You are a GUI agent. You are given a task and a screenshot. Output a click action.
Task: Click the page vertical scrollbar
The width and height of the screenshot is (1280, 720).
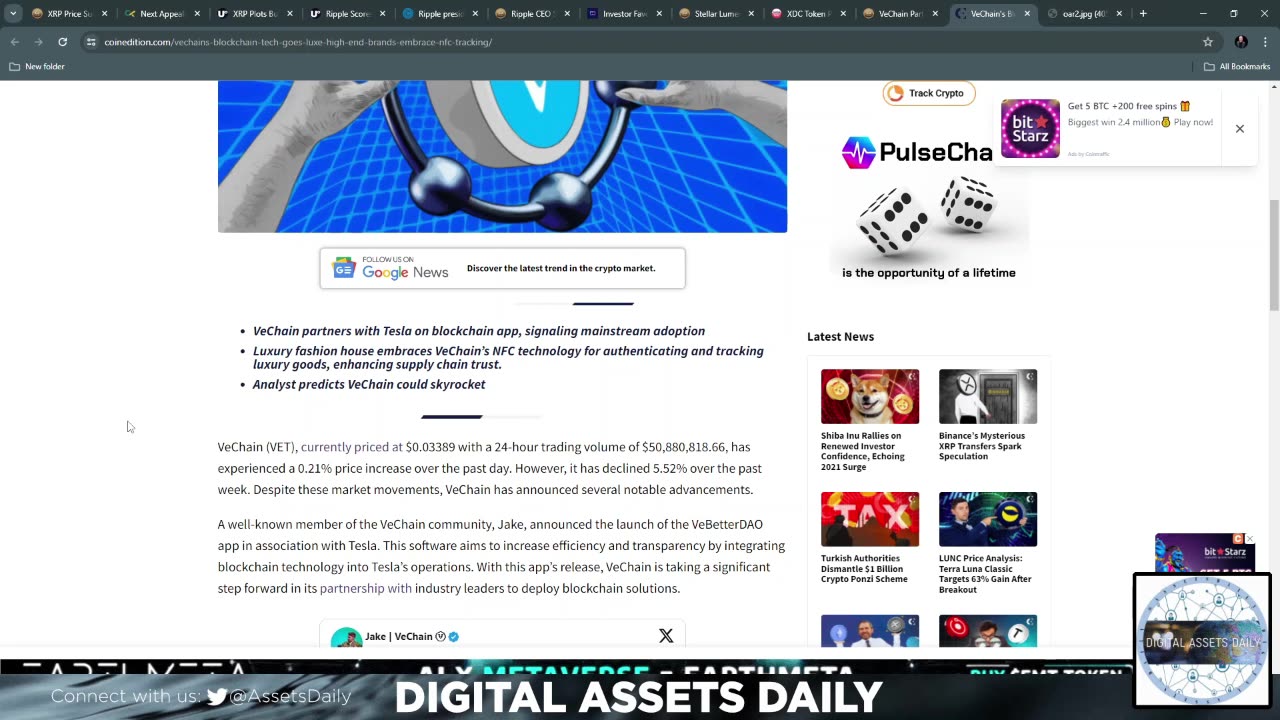pos(1273,255)
